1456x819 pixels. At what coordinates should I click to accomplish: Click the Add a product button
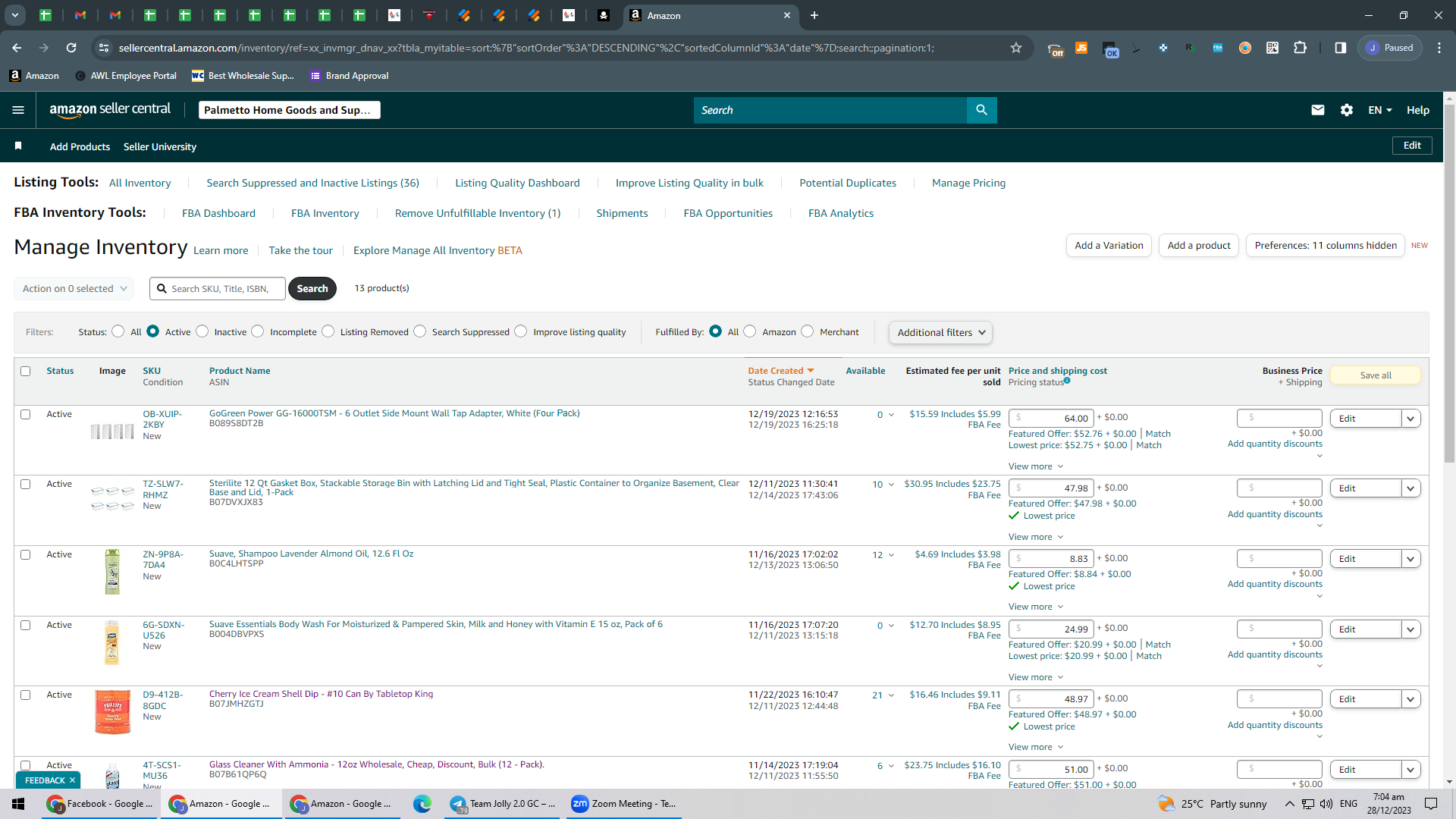click(1199, 245)
